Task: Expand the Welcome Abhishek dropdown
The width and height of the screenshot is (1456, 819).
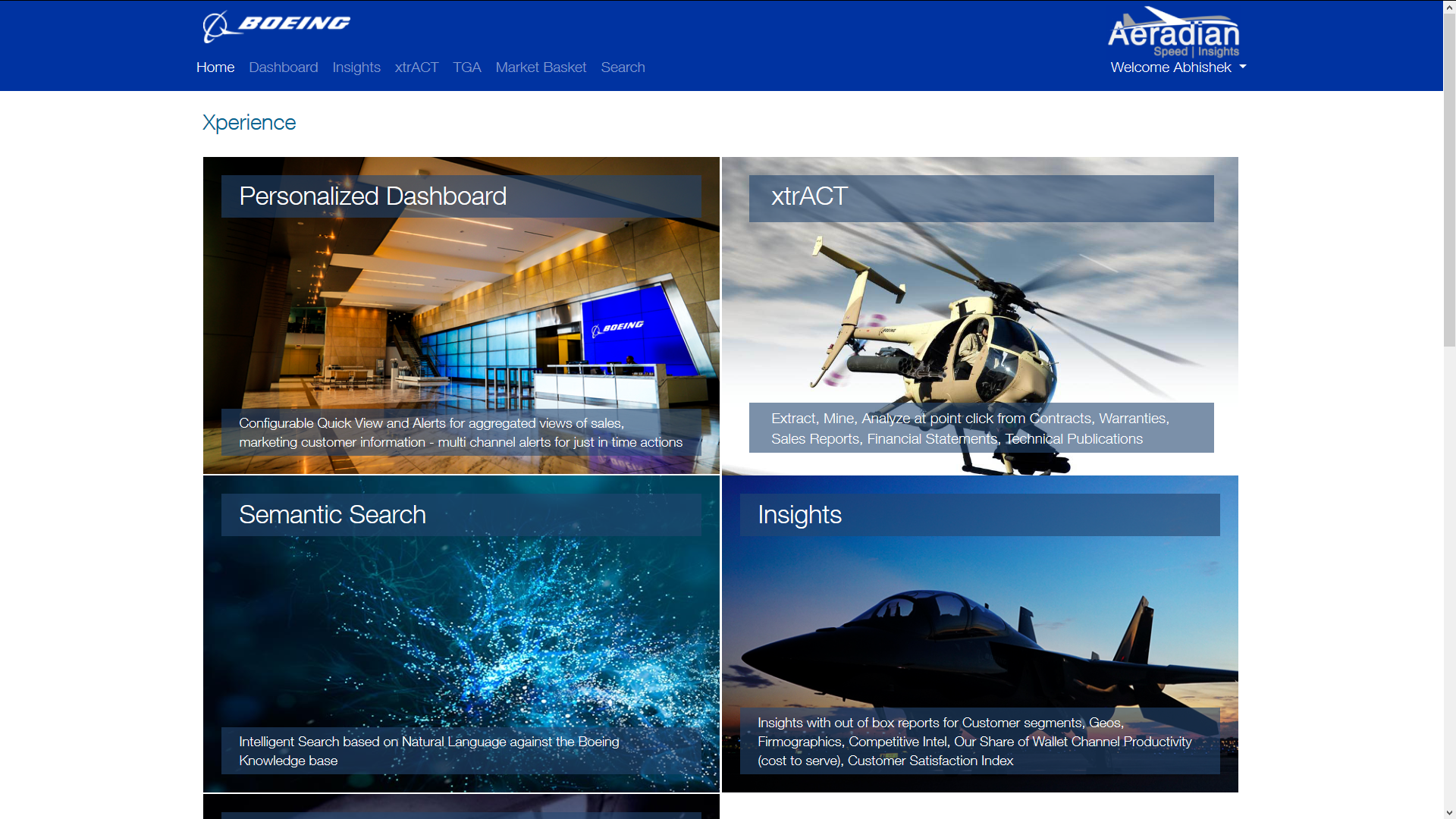Action: [x=1178, y=67]
